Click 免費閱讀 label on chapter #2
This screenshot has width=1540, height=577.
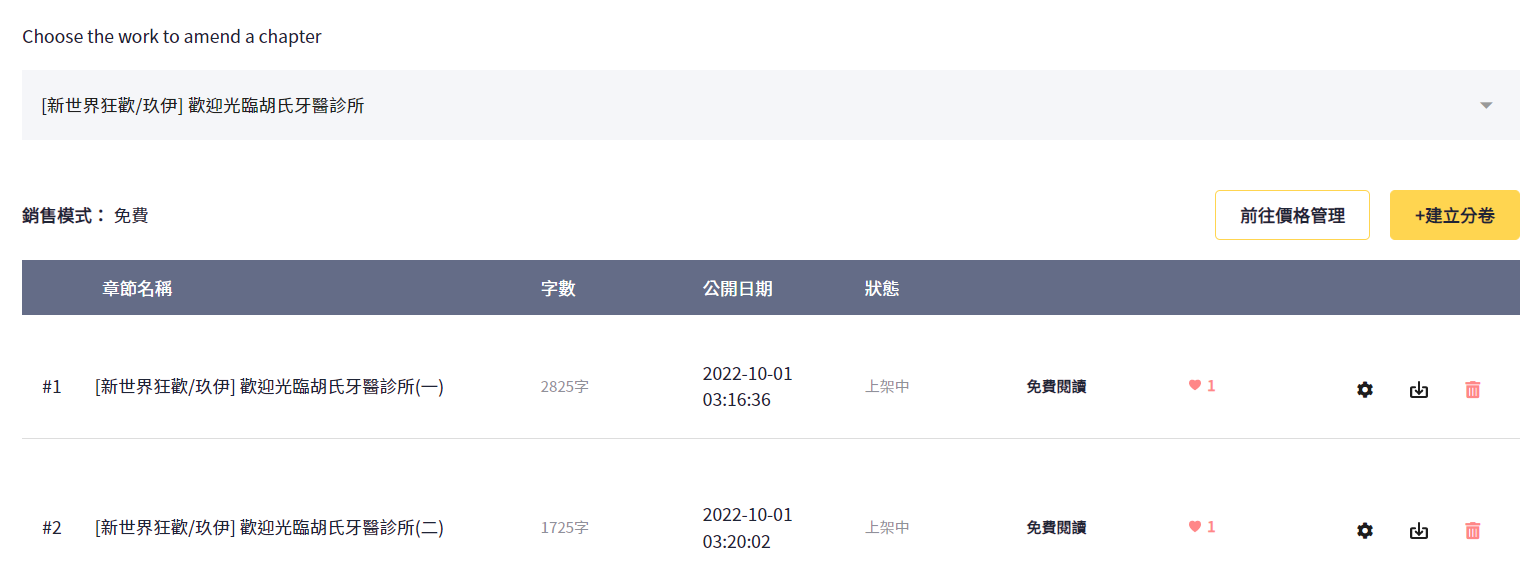1056,528
